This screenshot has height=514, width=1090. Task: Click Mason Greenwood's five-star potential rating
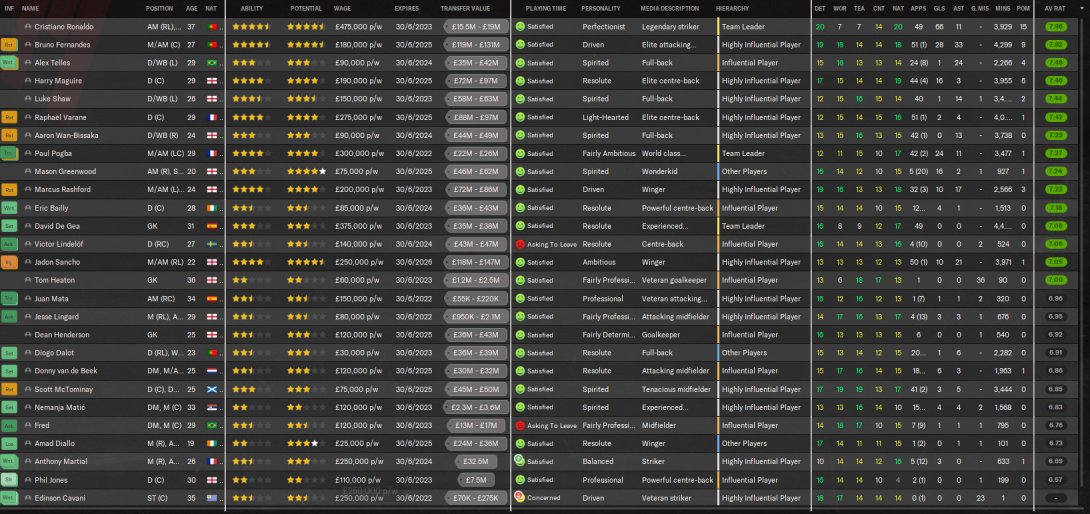click(307, 171)
